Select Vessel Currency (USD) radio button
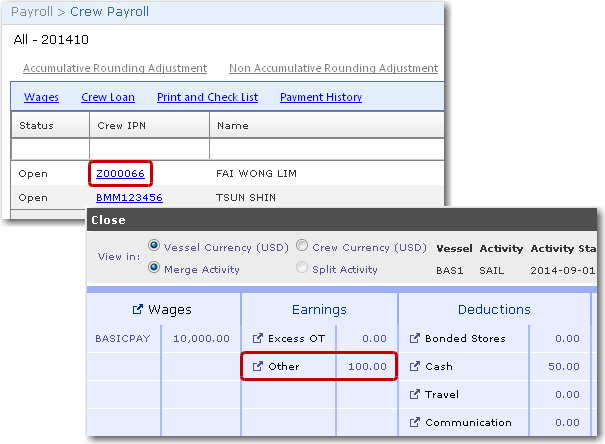Screen dimensions: 605x444 click(154, 247)
